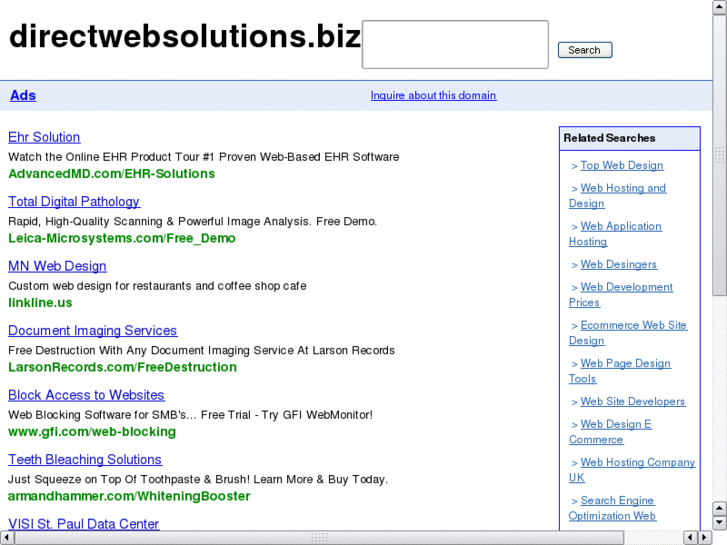This screenshot has height=545, width=727.
Task: Select Web Desingers related search
Action: pyautogui.click(x=619, y=264)
